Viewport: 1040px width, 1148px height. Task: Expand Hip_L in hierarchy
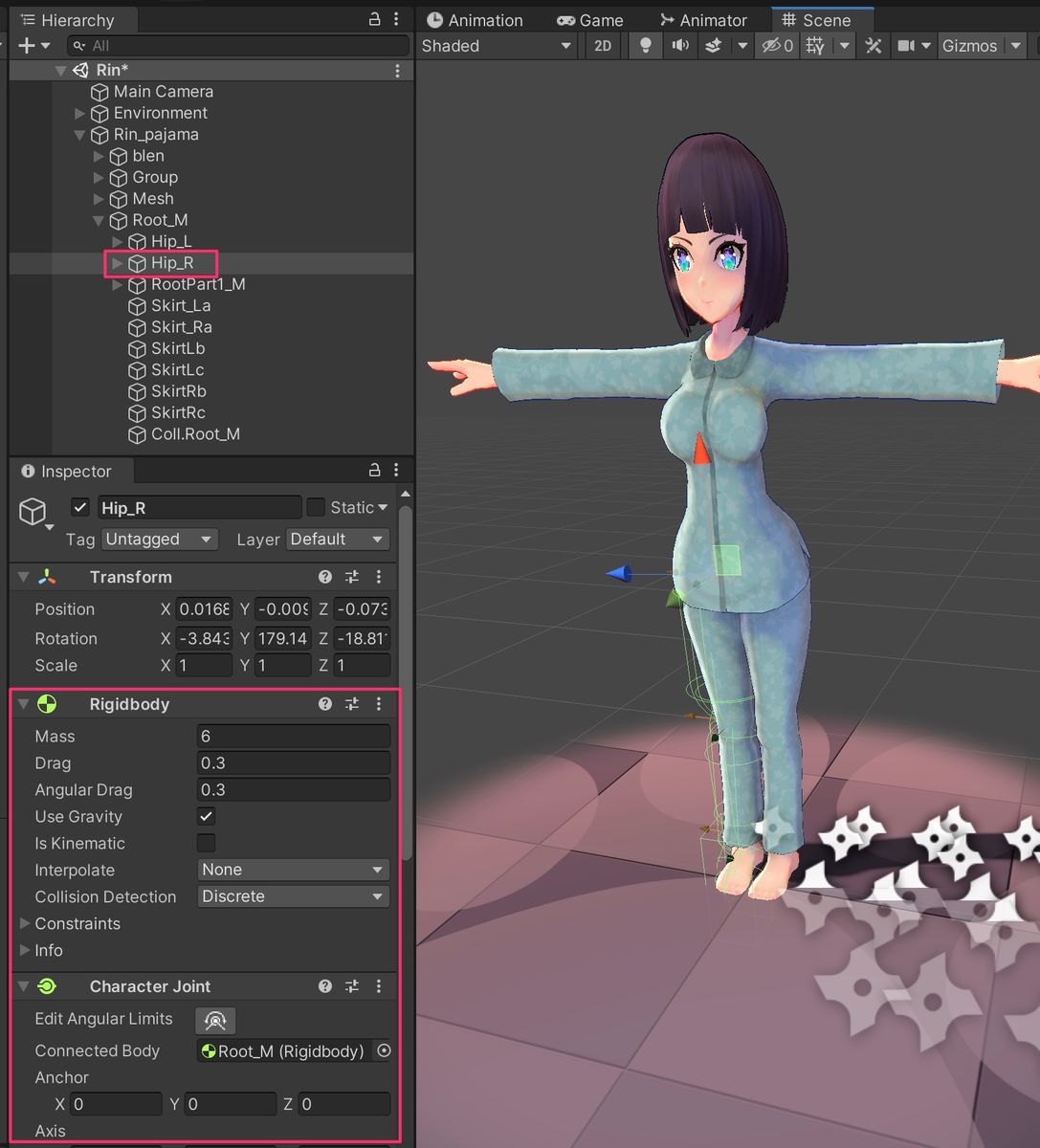[117, 241]
